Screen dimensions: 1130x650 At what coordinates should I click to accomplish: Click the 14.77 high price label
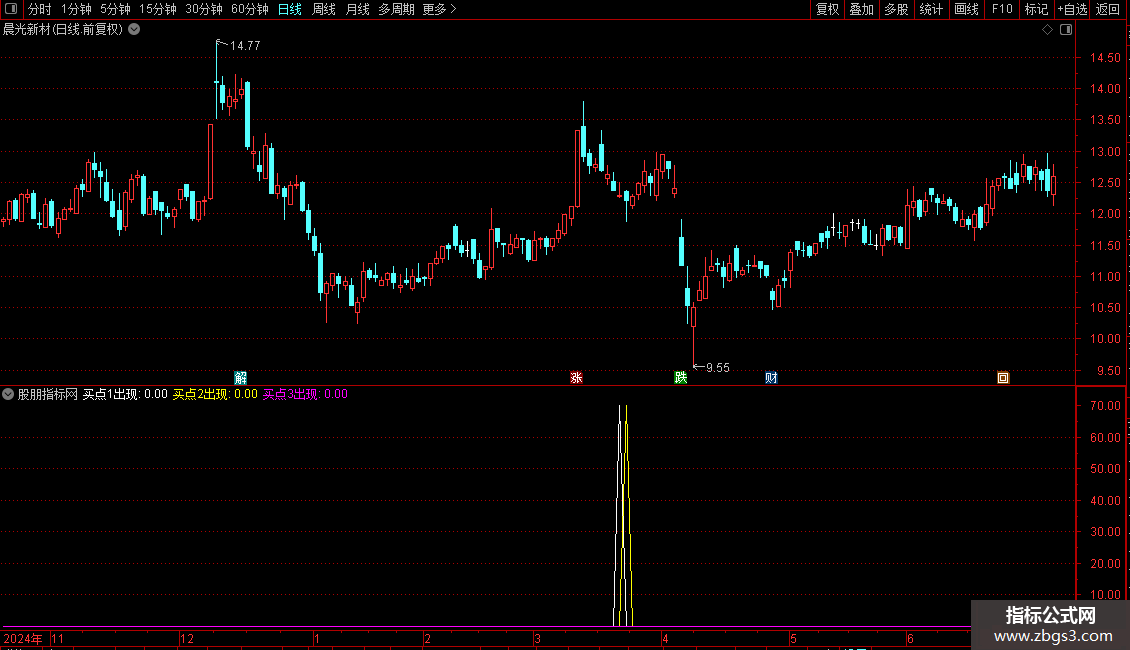(245, 45)
